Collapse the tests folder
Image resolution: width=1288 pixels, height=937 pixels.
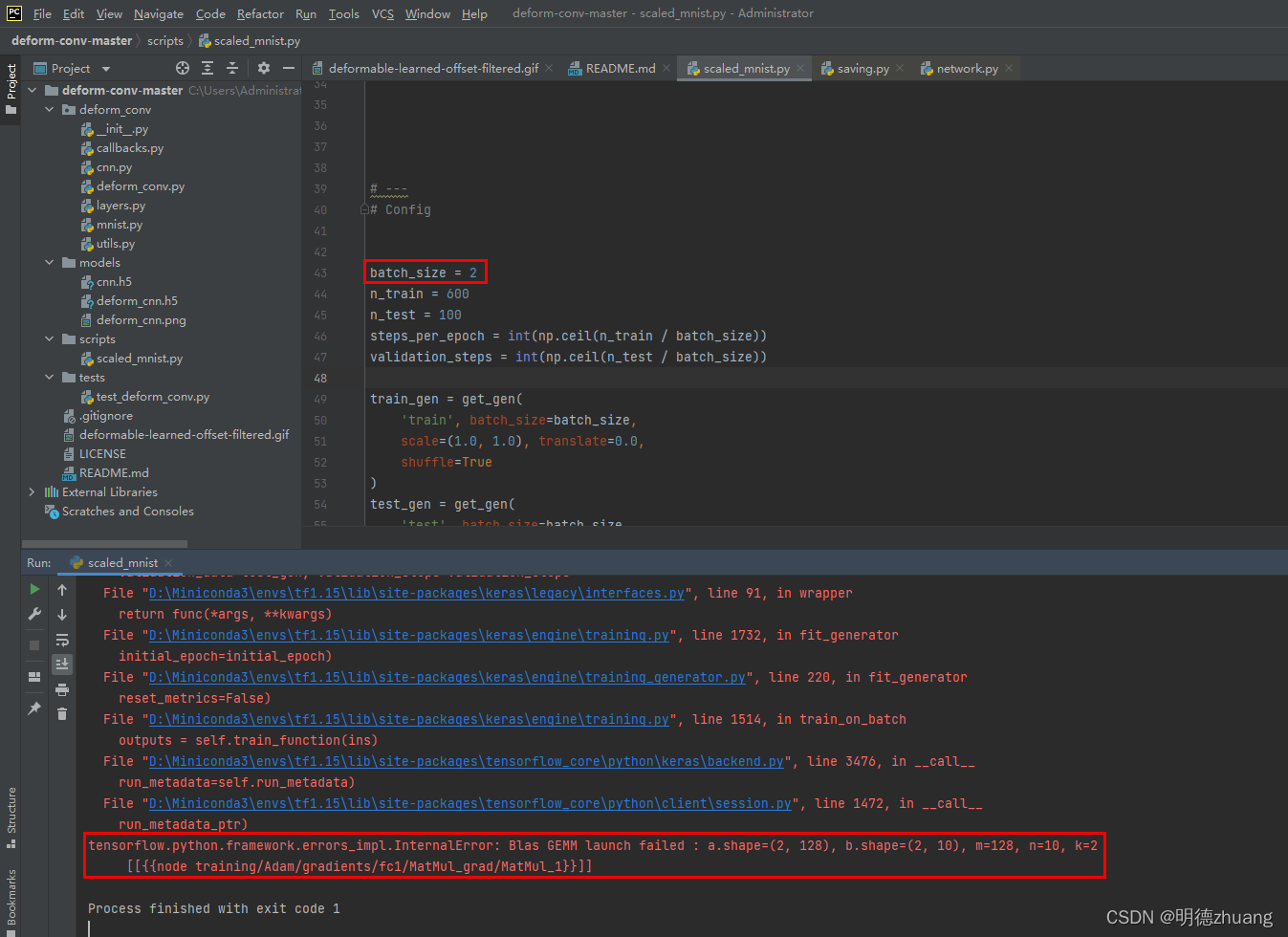coord(50,377)
